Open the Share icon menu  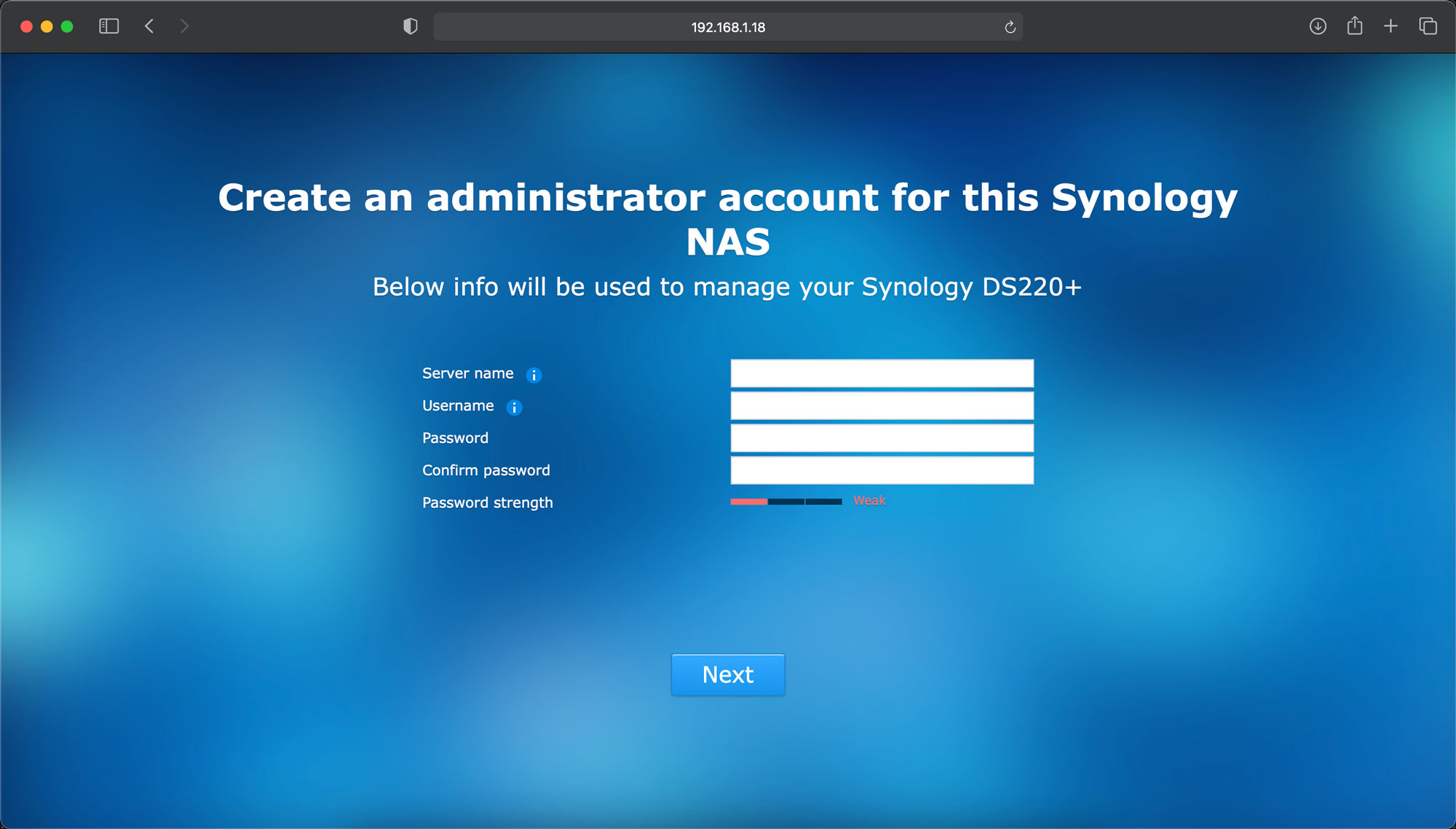1355,26
